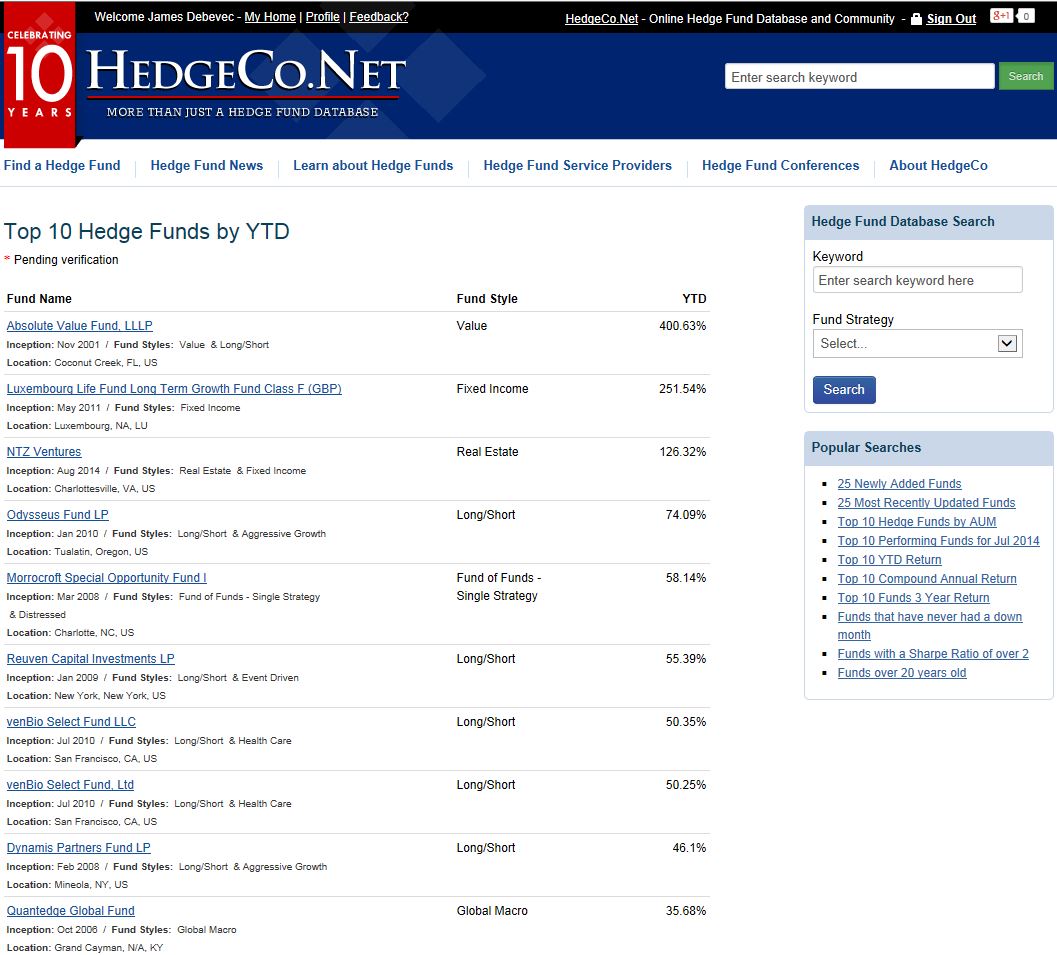Viewport: 1057px width, 955px height.
Task: Open Hedge Fund Service Providers menu
Action: pos(577,166)
